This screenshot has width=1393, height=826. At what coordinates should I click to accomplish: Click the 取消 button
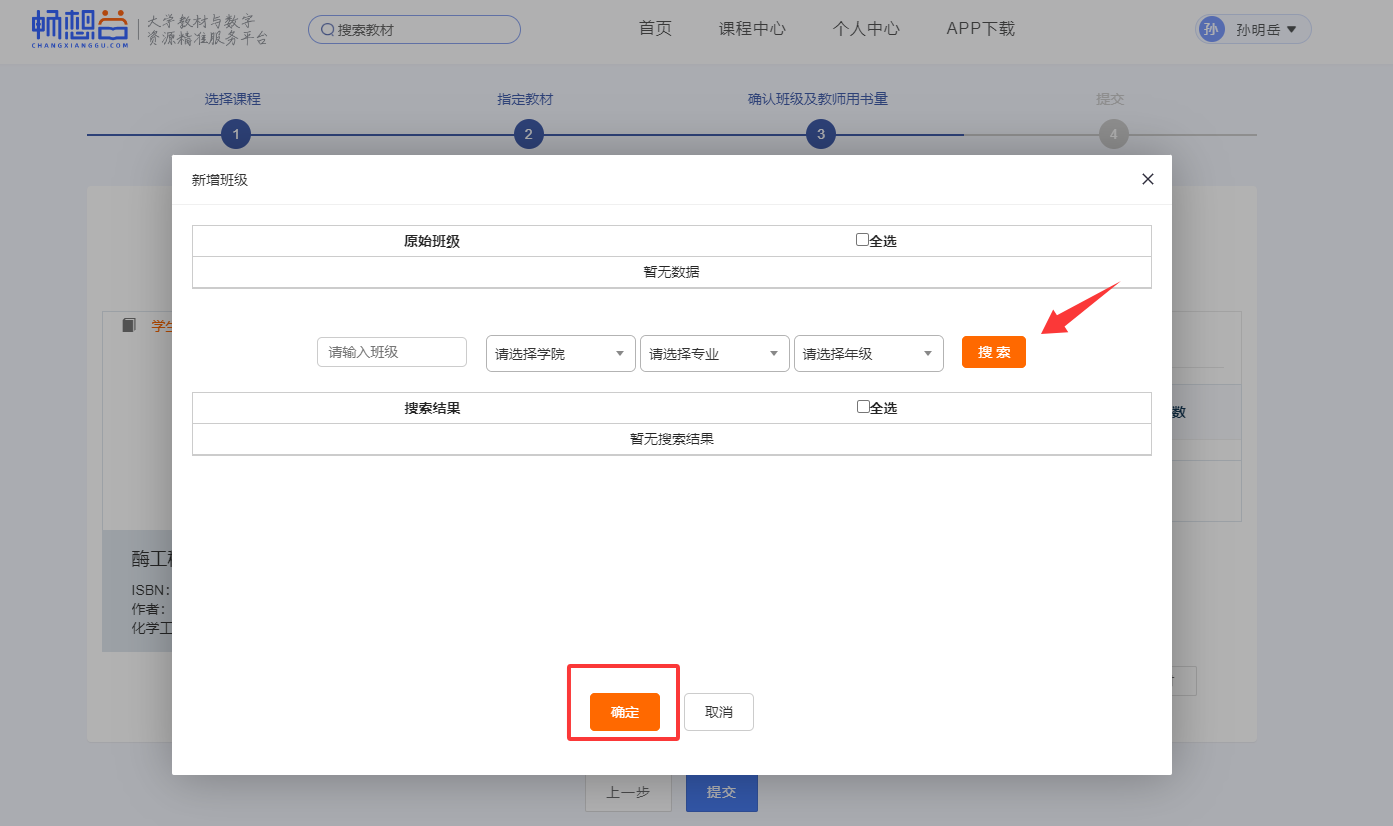point(718,712)
